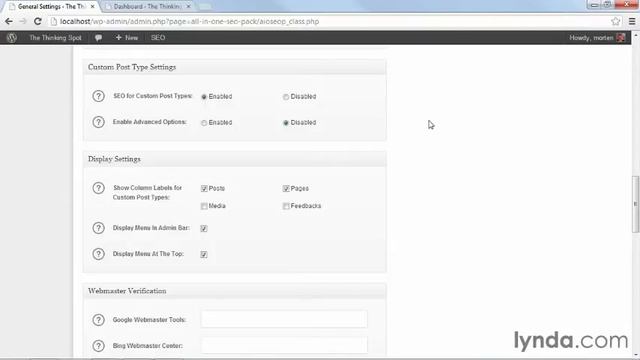The image size is (640, 360).
Task: Click the Google Webmaster Tools input field
Action: 284,319
